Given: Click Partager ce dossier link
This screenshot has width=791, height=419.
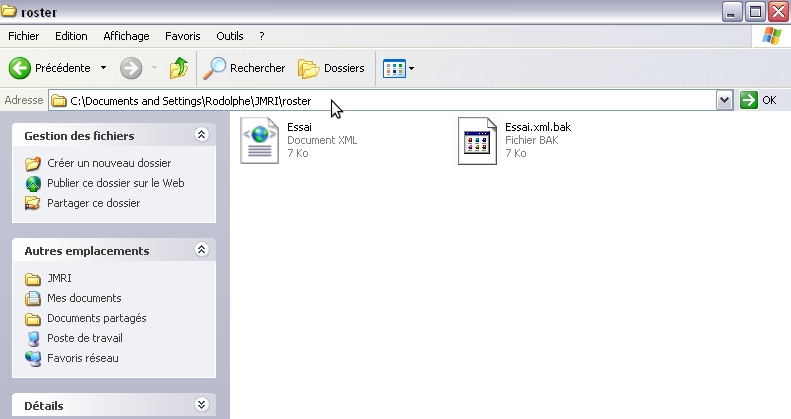Looking at the screenshot, I should pos(93,203).
